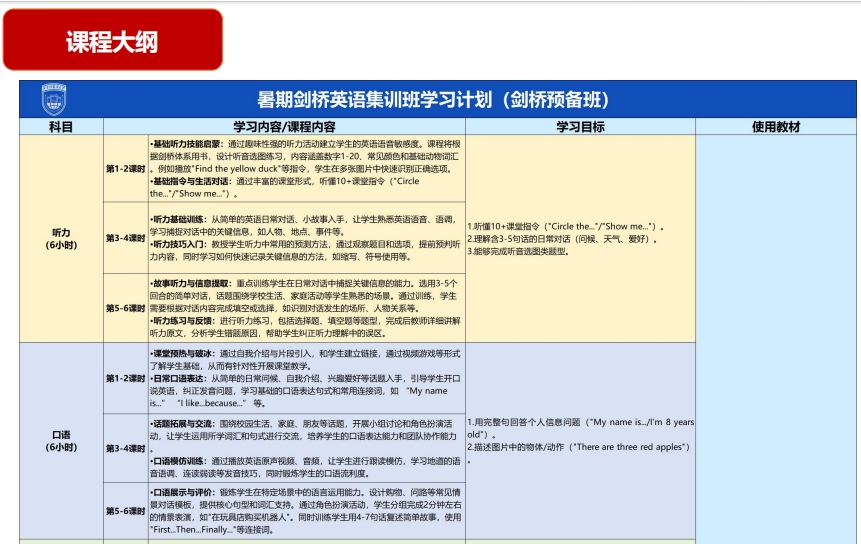861x544 pixels.
Task: Select the "暑期剑桥英语集训班学习计划" table title
Action: 433,100
